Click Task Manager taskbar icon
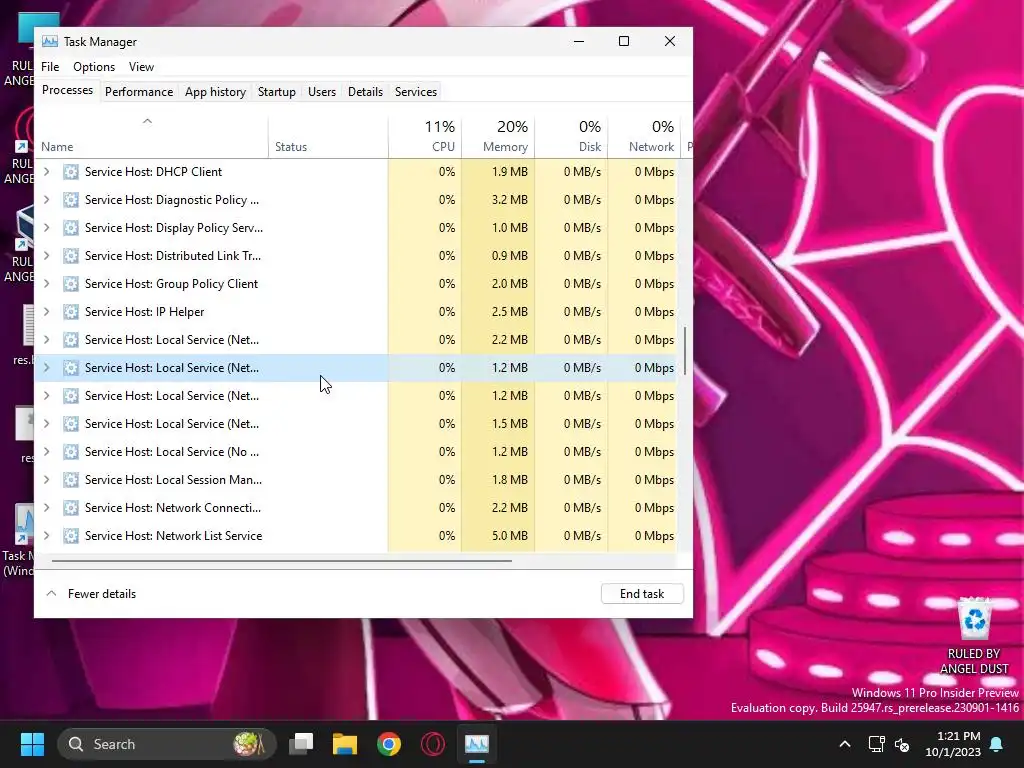Image resolution: width=1024 pixels, height=768 pixels. tap(477, 744)
